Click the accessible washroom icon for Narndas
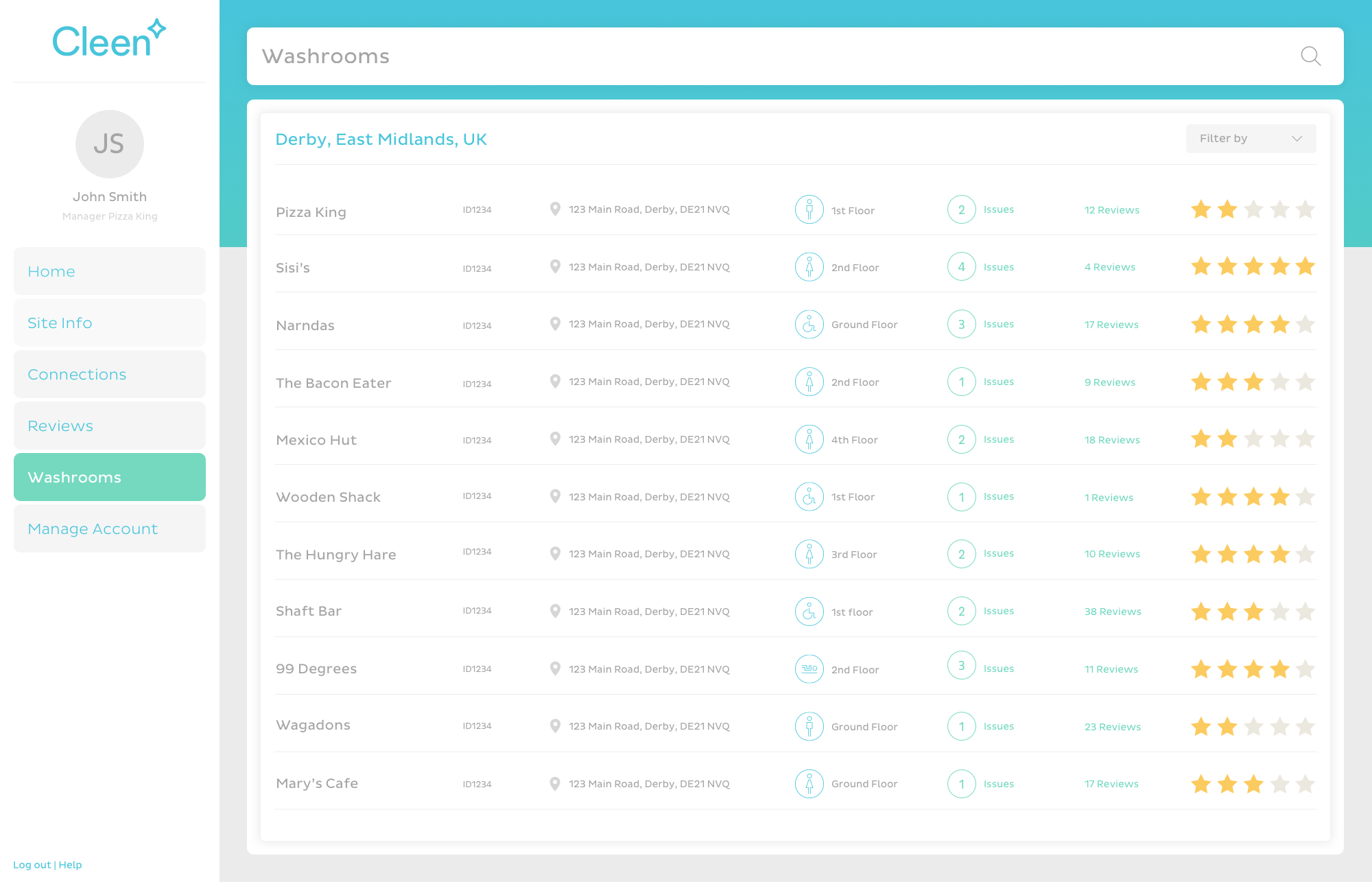This screenshot has height=882, width=1372. [x=809, y=325]
